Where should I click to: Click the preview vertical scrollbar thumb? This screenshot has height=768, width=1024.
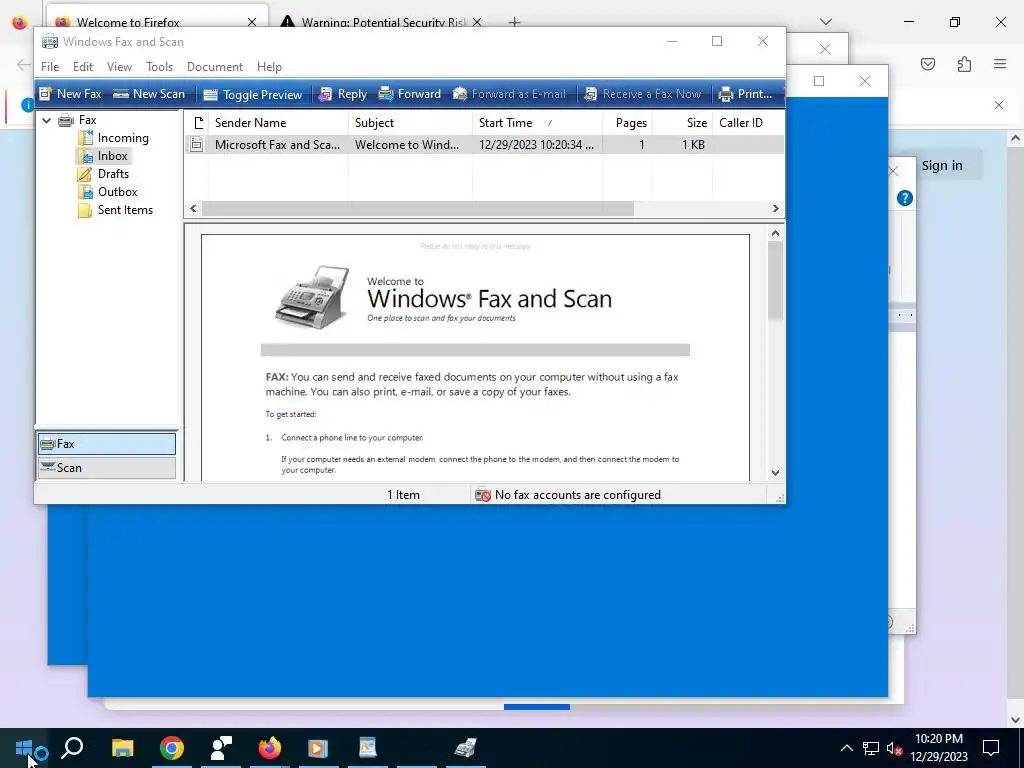(775, 281)
